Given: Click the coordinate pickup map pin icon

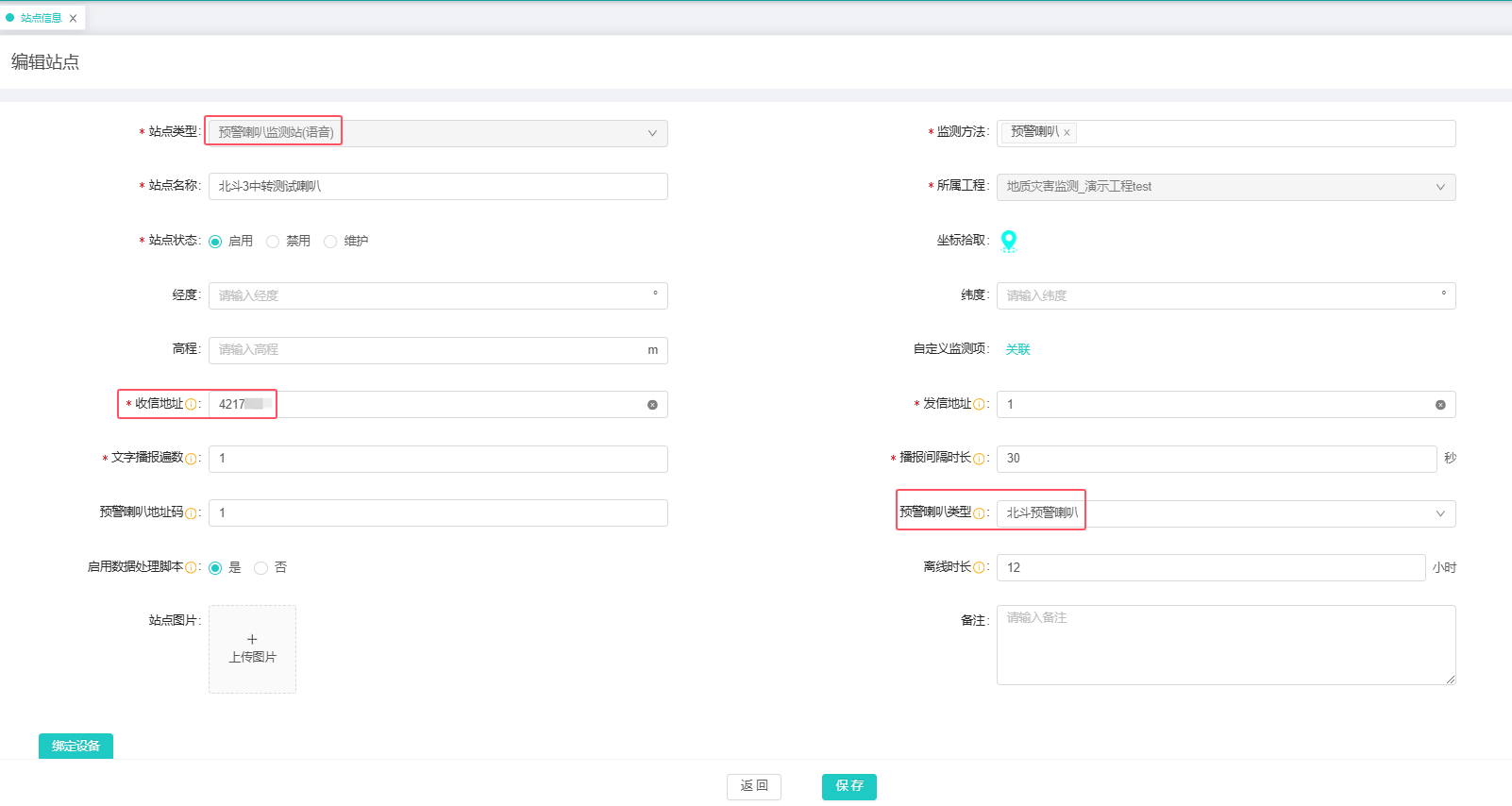Looking at the screenshot, I should (1008, 241).
